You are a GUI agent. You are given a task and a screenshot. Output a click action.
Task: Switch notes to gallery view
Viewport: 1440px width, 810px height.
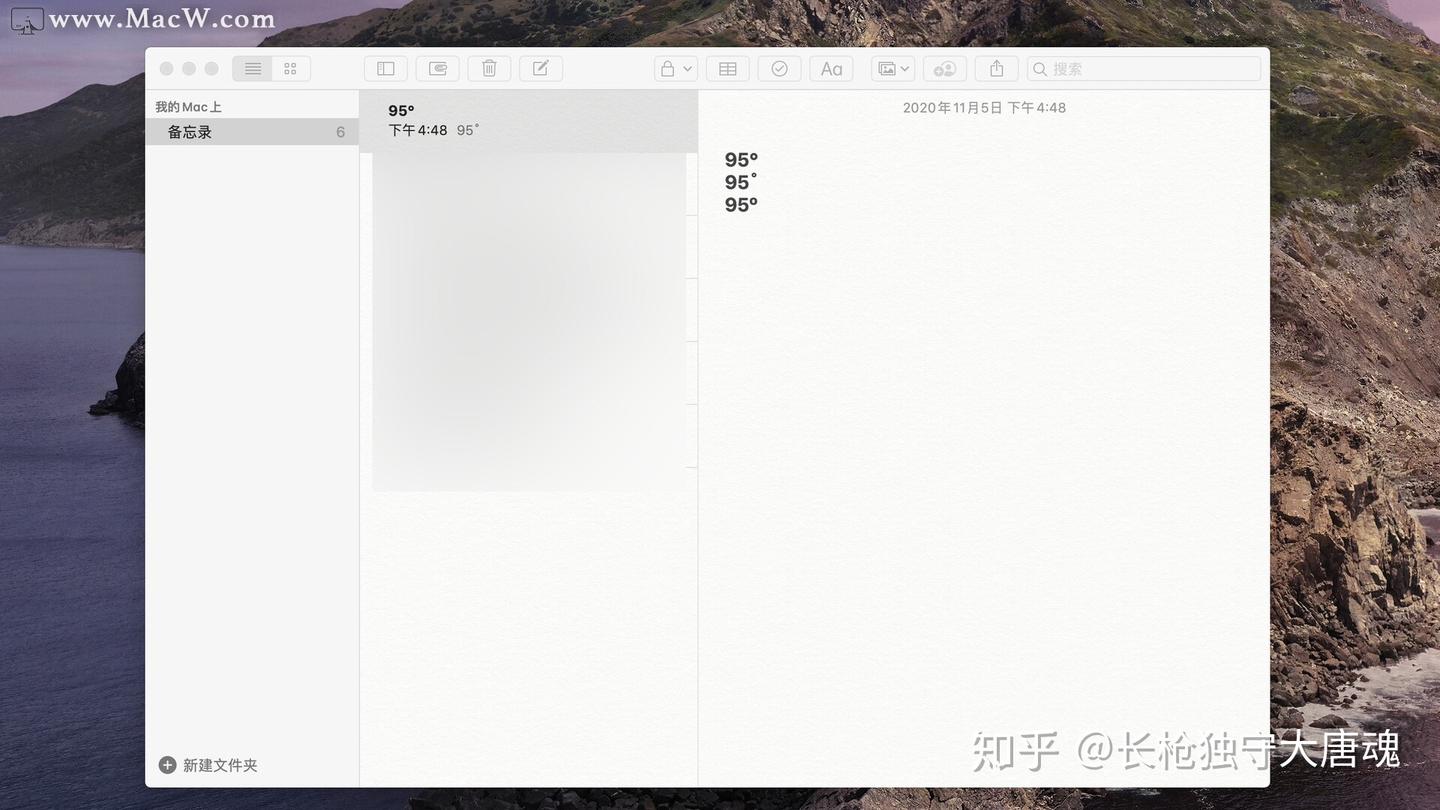pos(290,68)
